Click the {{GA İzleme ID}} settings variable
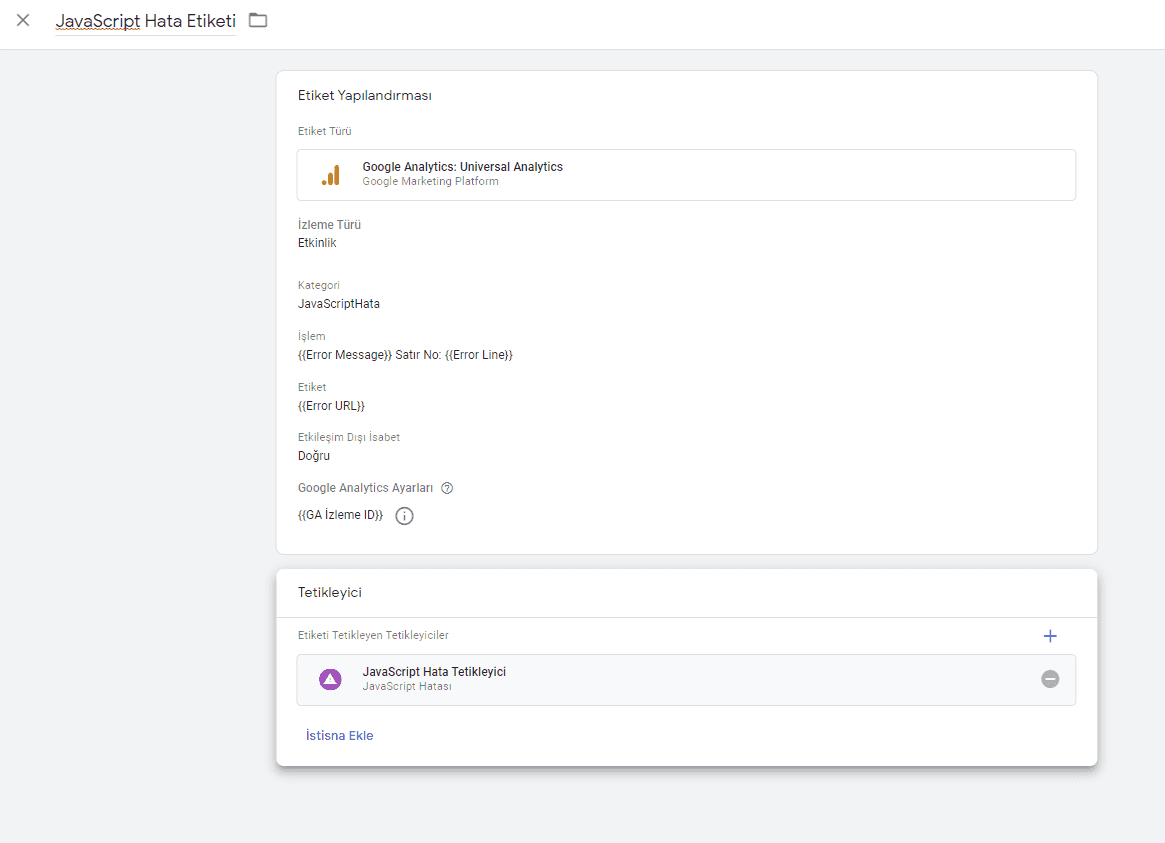 click(340, 515)
